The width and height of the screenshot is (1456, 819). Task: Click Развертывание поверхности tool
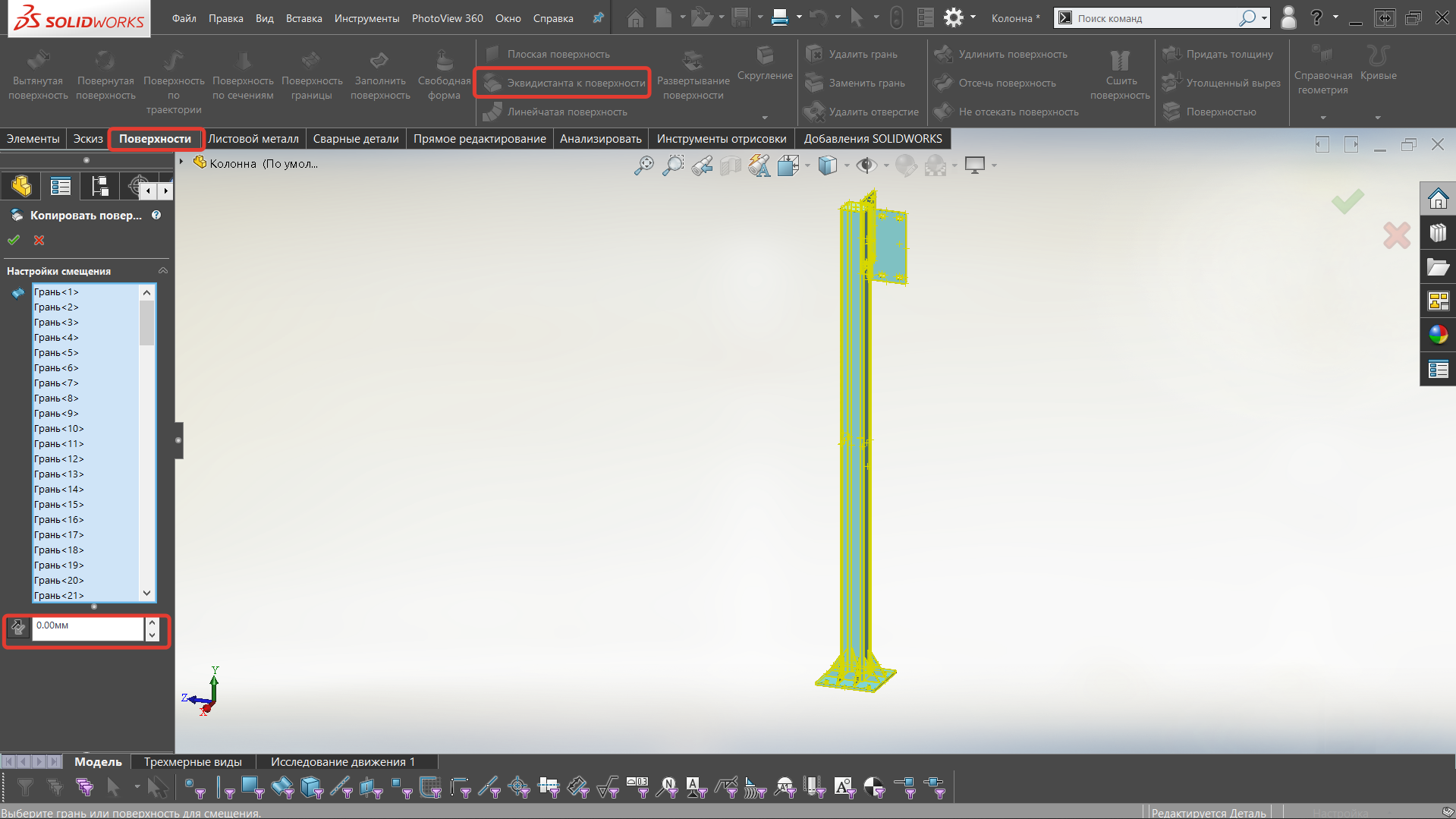point(693,74)
